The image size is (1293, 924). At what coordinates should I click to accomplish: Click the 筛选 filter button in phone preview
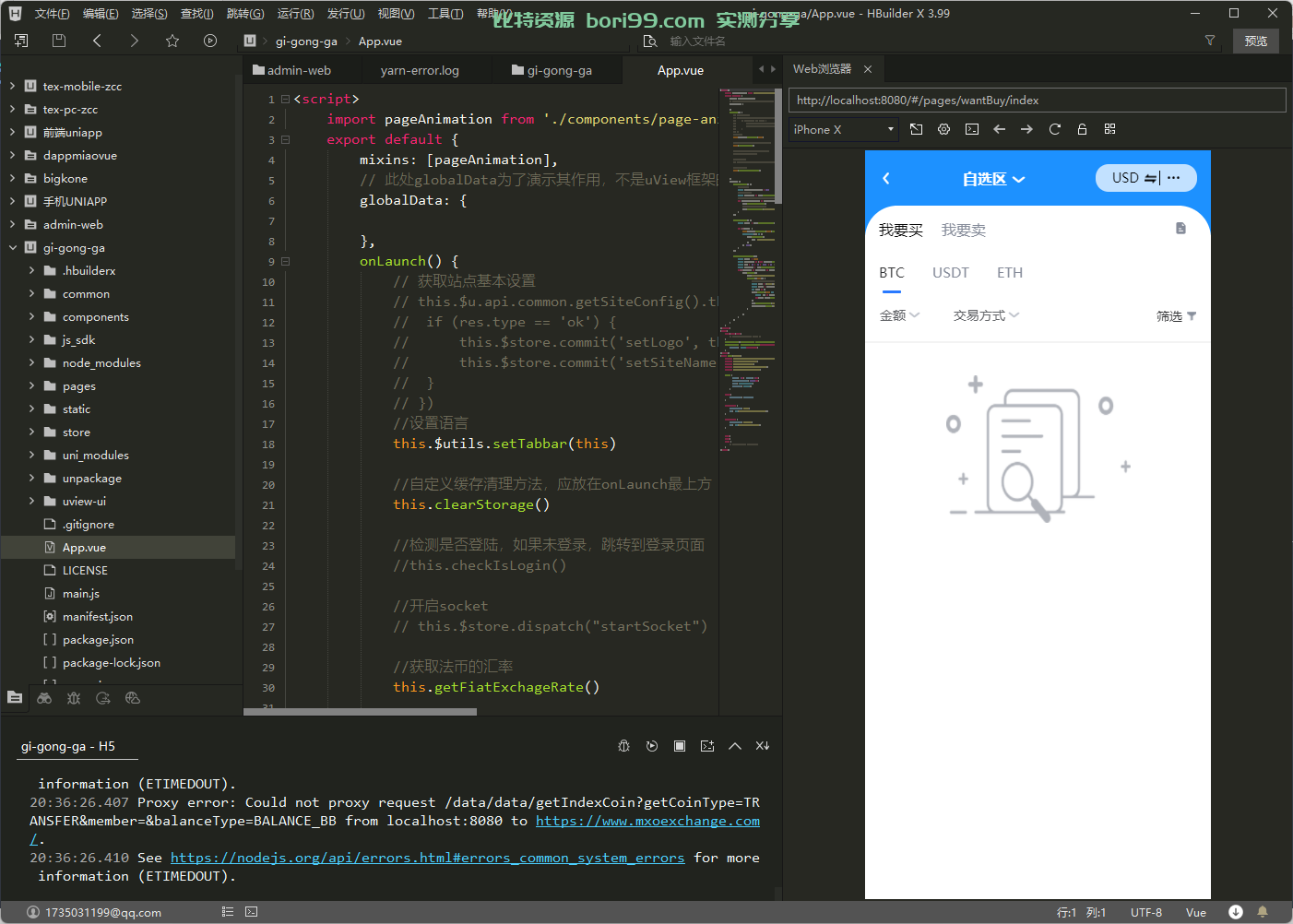coord(1177,316)
